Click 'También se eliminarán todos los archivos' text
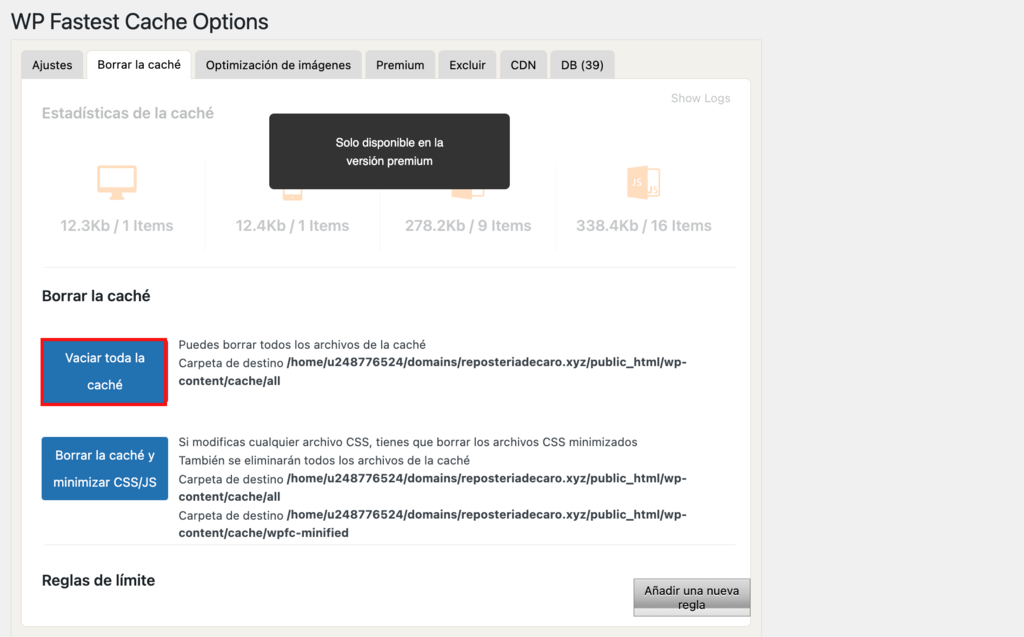This screenshot has height=637, width=1024. coord(324,460)
